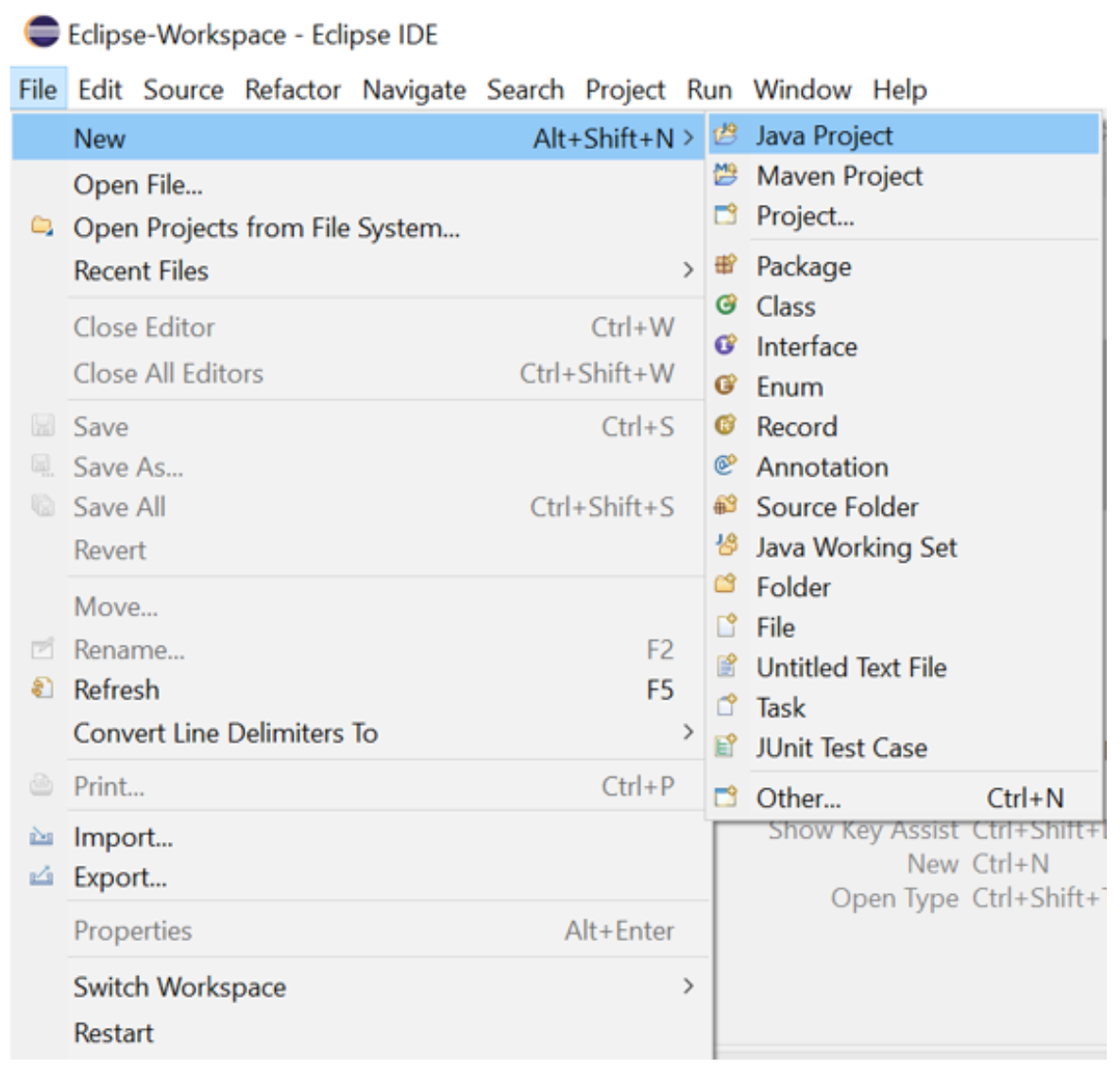Click the Project... wizard icon
Viewport: 1120px width, 1078px height.
[725, 214]
